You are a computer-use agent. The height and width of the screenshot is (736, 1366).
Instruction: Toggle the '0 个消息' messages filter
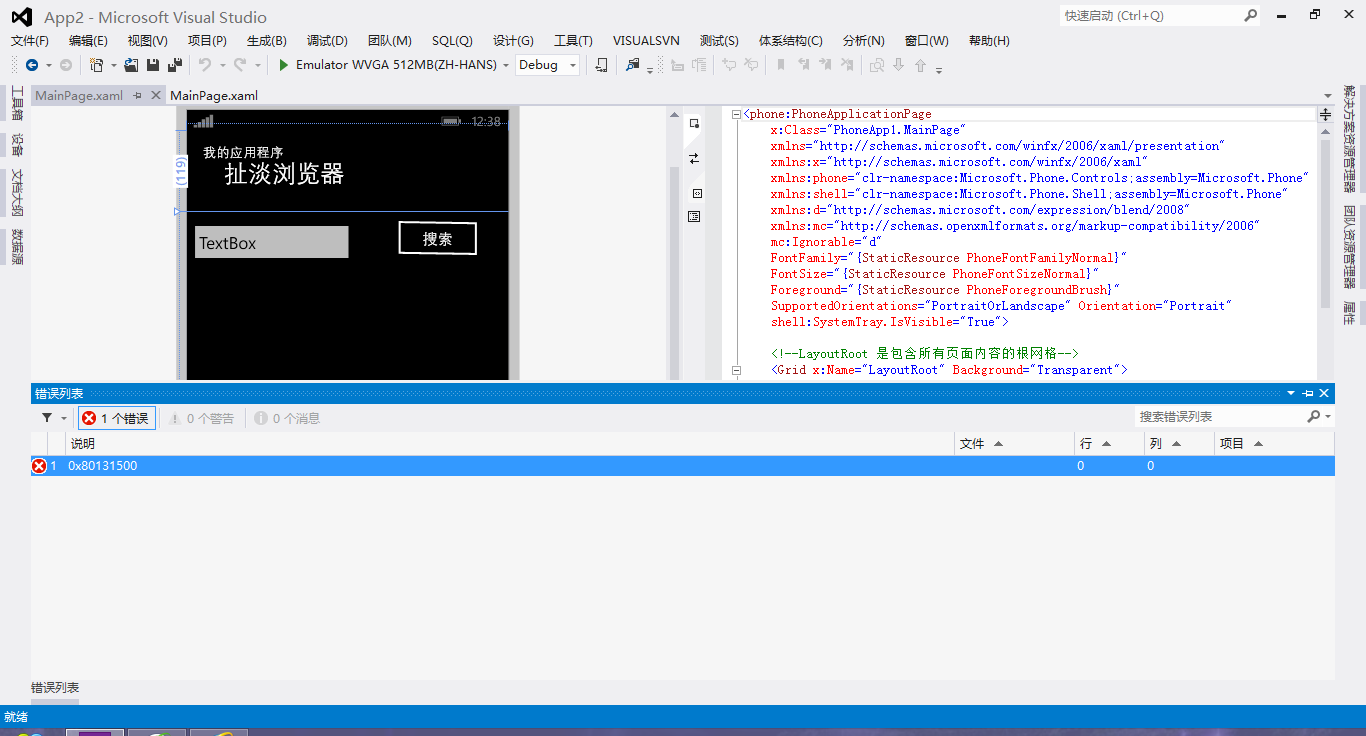[287, 418]
